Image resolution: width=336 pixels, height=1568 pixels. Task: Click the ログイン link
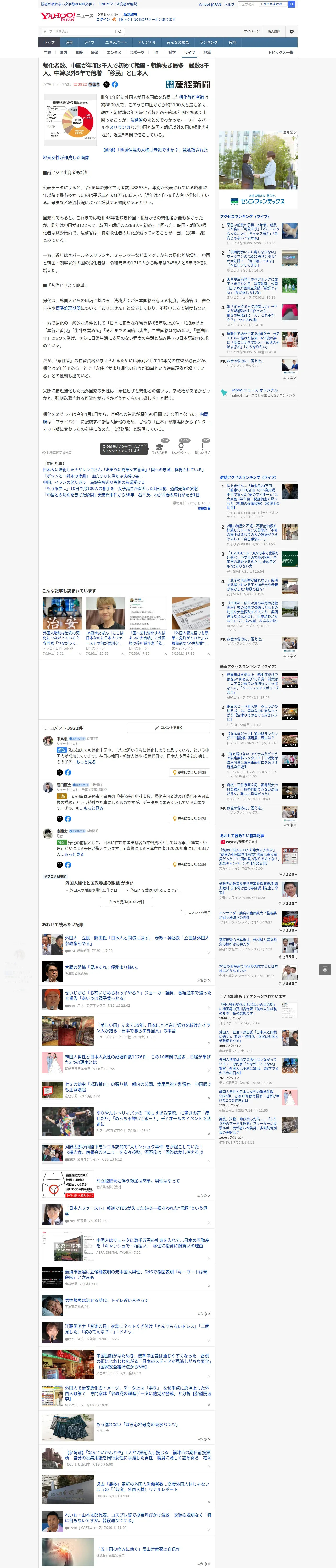point(103,20)
